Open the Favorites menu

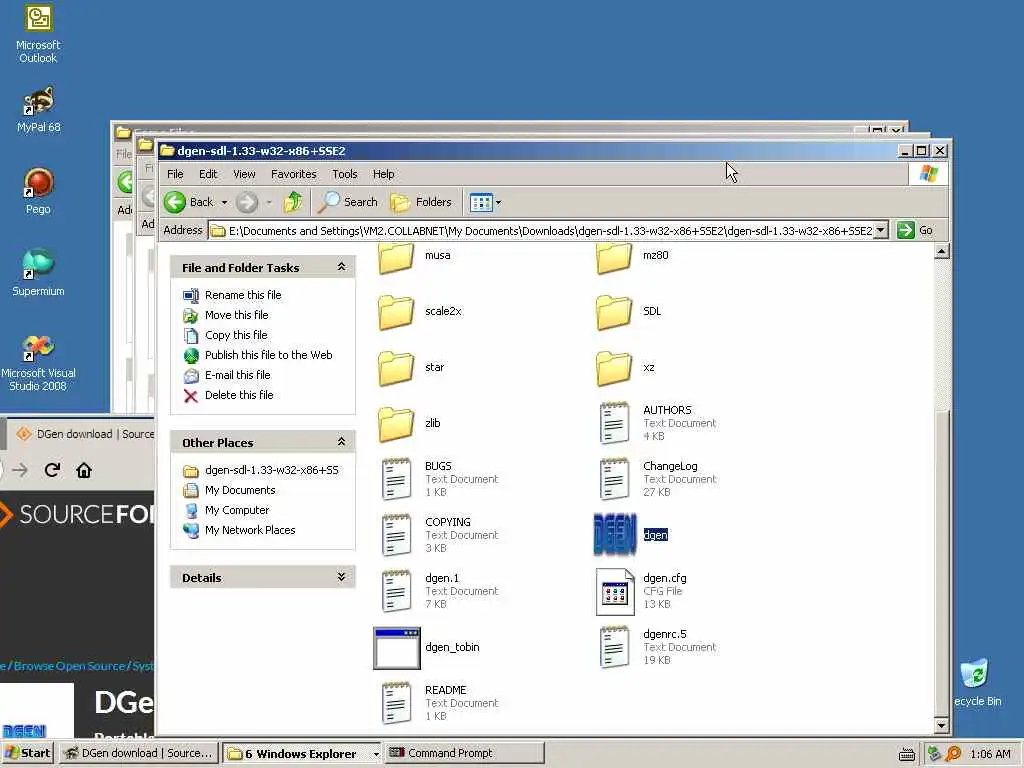293,174
